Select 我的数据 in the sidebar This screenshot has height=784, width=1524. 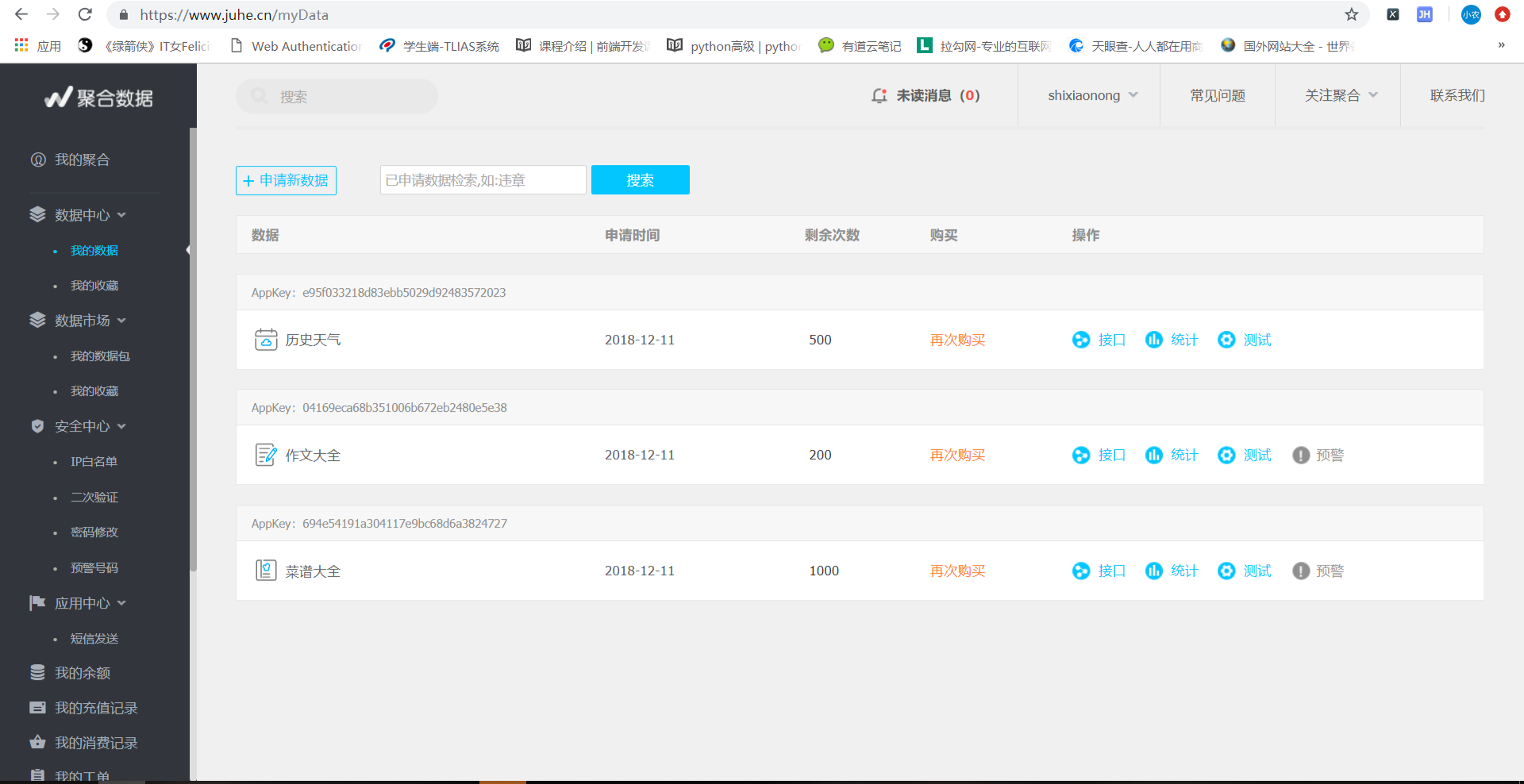[x=94, y=251]
